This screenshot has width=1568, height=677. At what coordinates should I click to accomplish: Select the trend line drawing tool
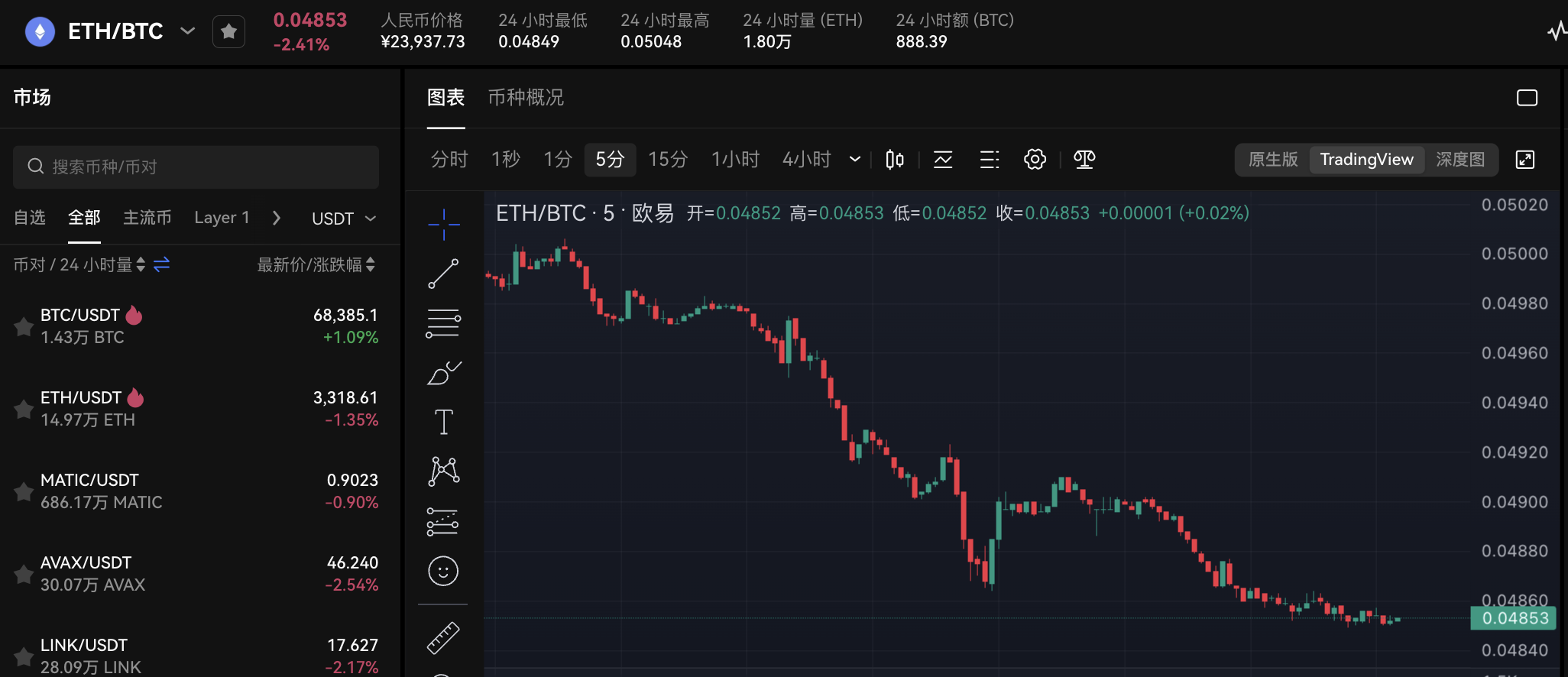pos(443,274)
